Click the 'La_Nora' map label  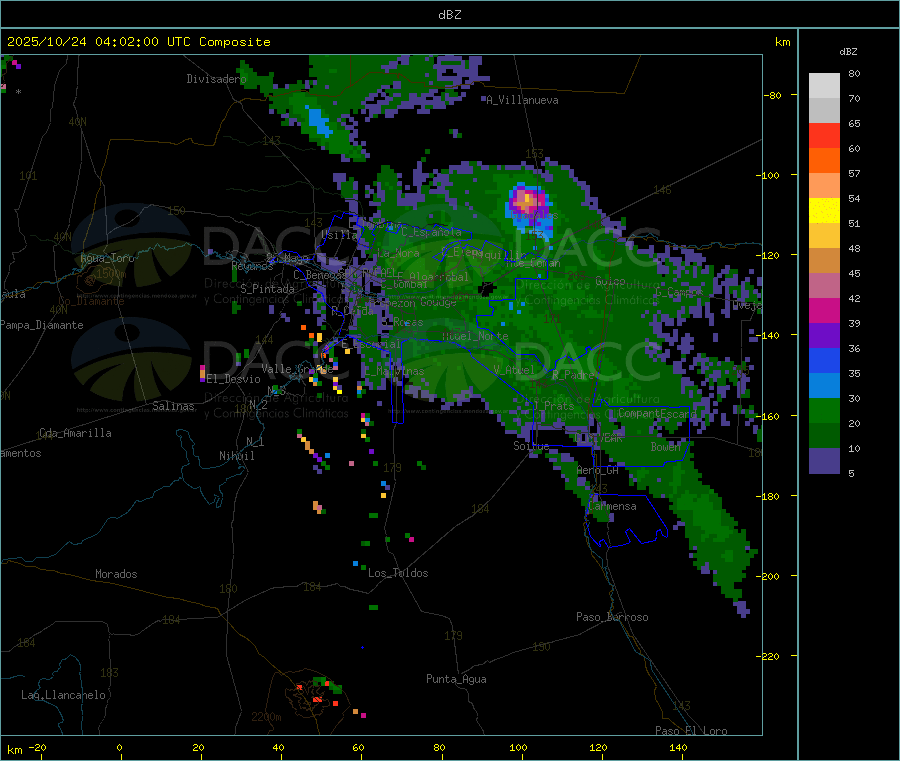pos(398,253)
